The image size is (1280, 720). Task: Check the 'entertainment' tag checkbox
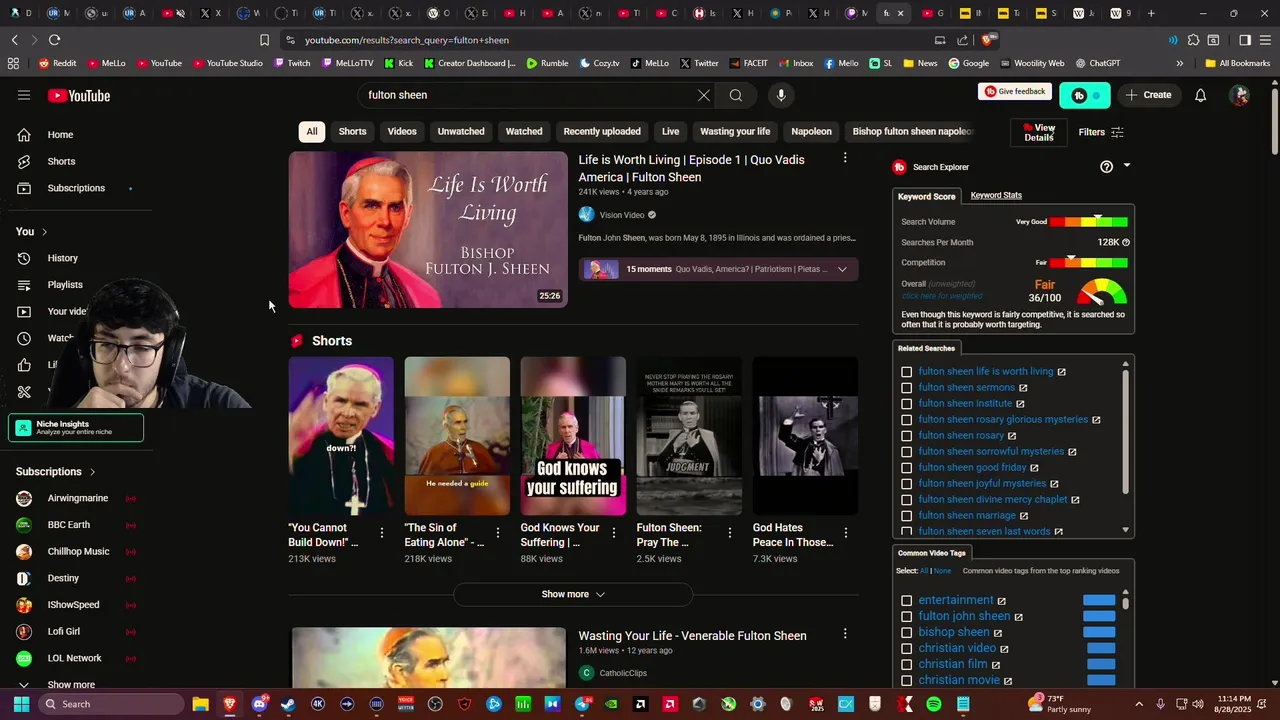(x=907, y=601)
